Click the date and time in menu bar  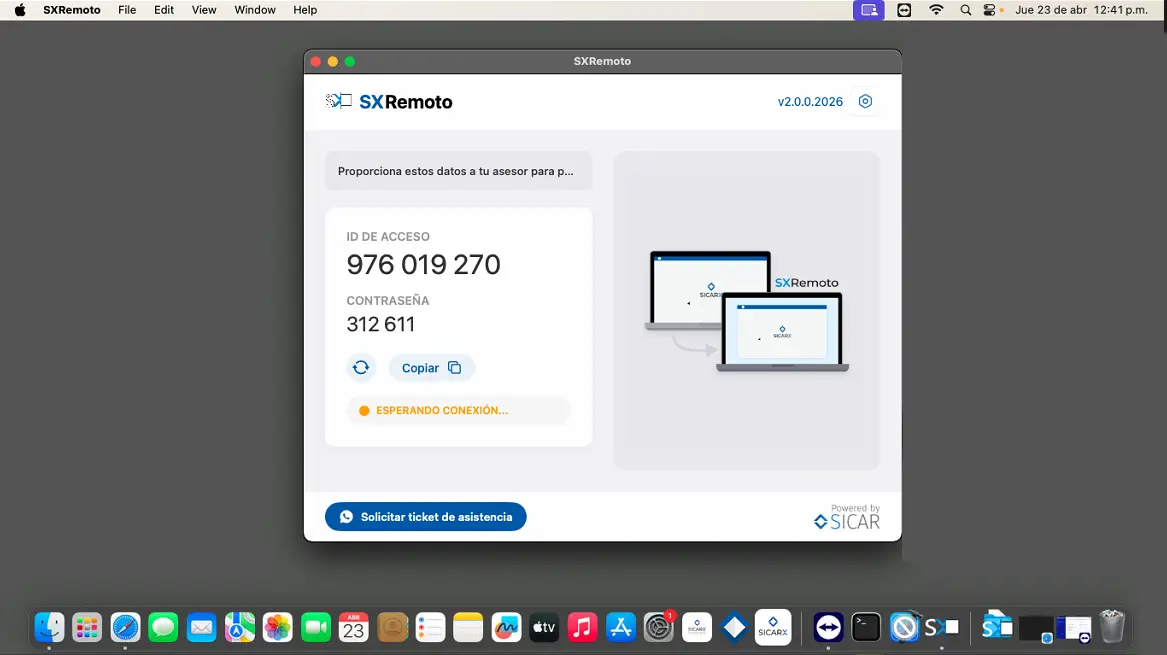coord(1081,10)
